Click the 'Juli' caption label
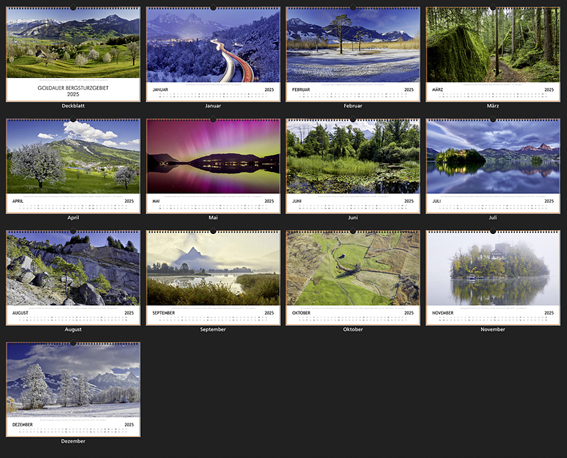 (x=493, y=218)
